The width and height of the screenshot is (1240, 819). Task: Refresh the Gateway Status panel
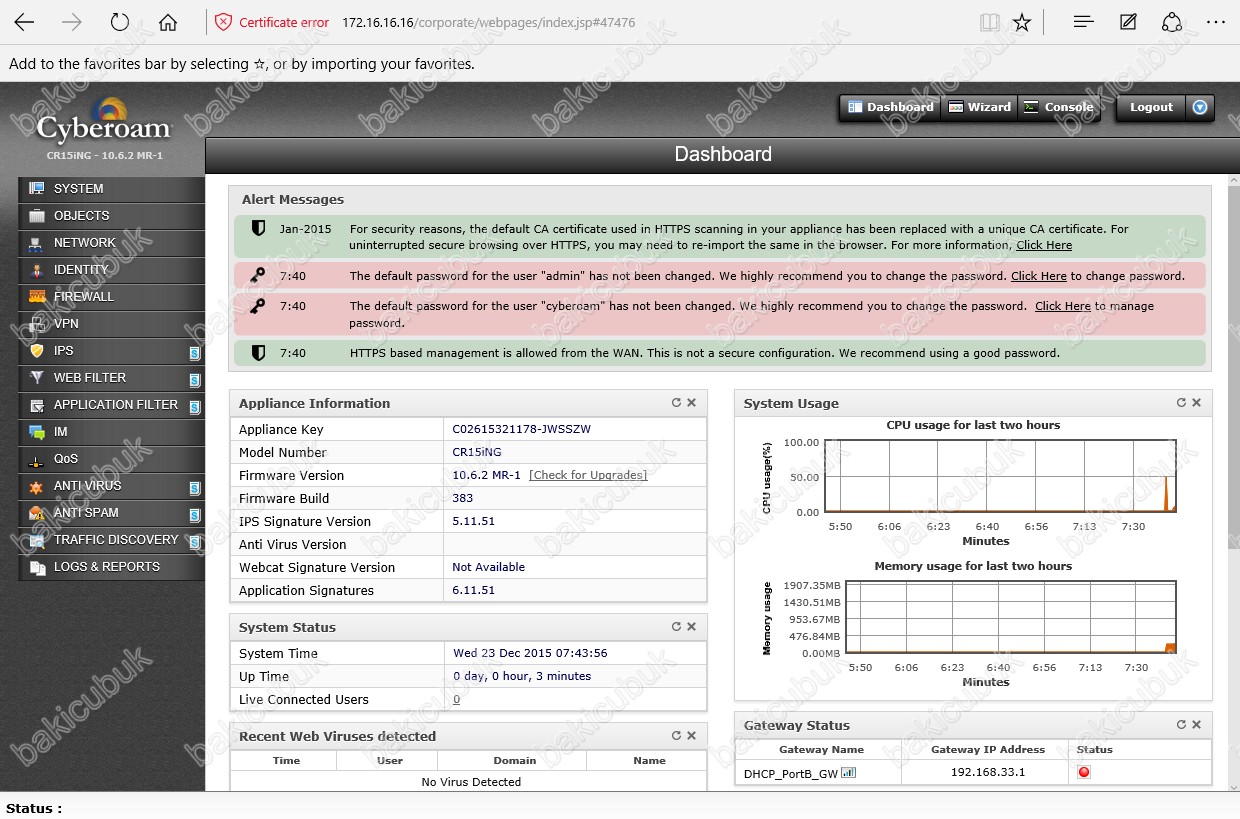tap(1181, 724)
